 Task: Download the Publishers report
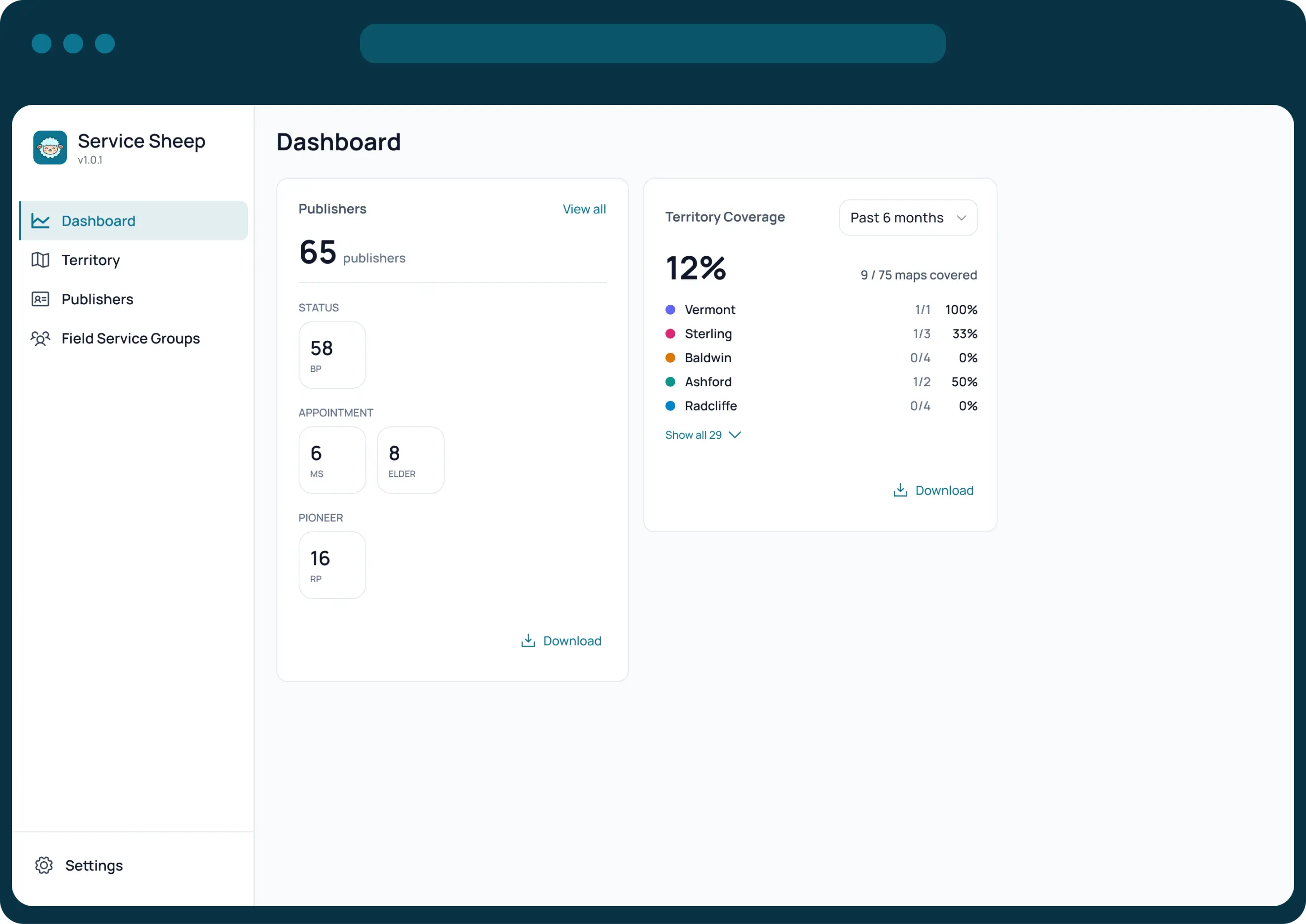[x=561, y=641]
